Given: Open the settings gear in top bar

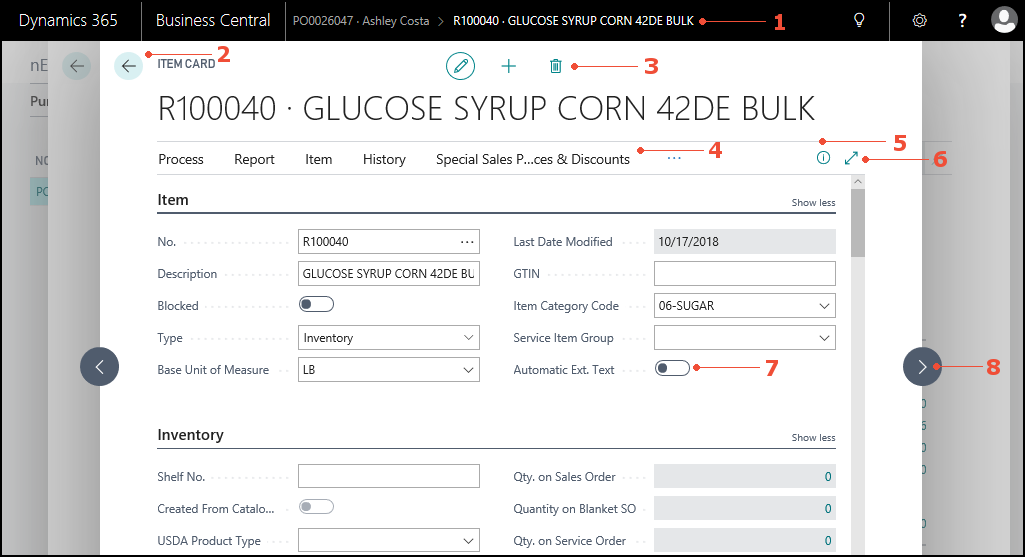Looking at the screenshot, I should coord(922,20).
